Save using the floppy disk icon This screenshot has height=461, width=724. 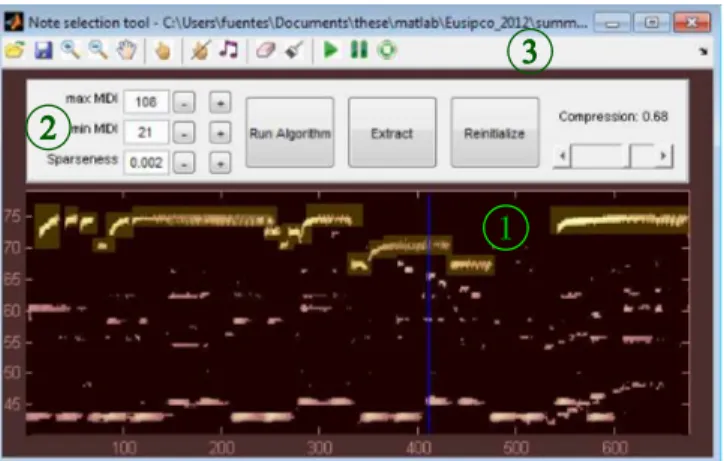43,50
